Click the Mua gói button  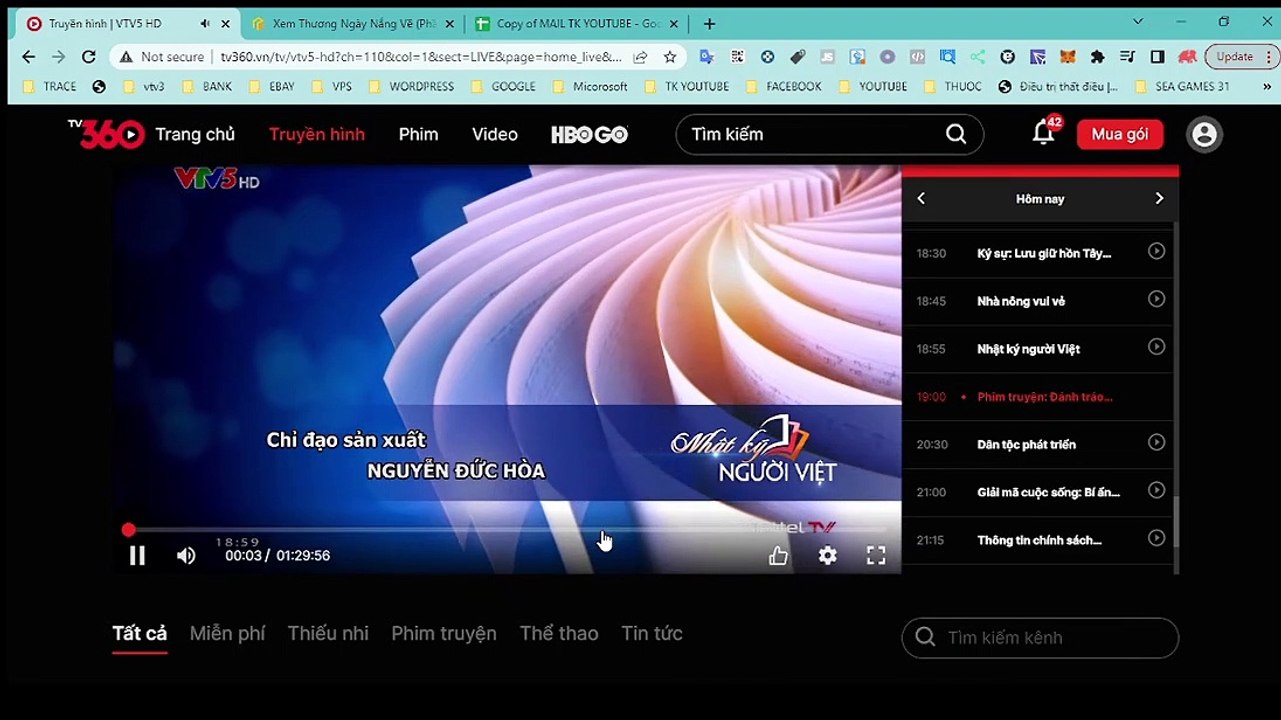tap(1120, 134)
